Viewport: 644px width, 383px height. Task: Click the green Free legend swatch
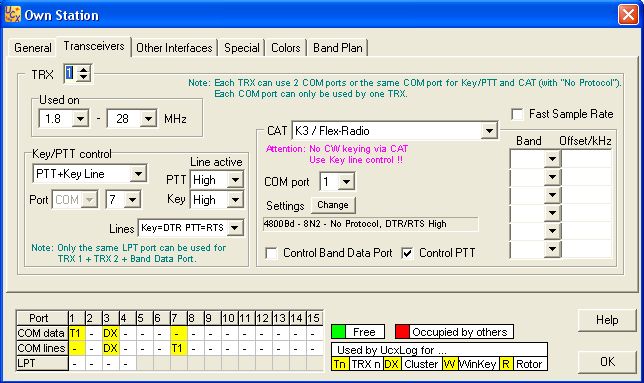338,332
